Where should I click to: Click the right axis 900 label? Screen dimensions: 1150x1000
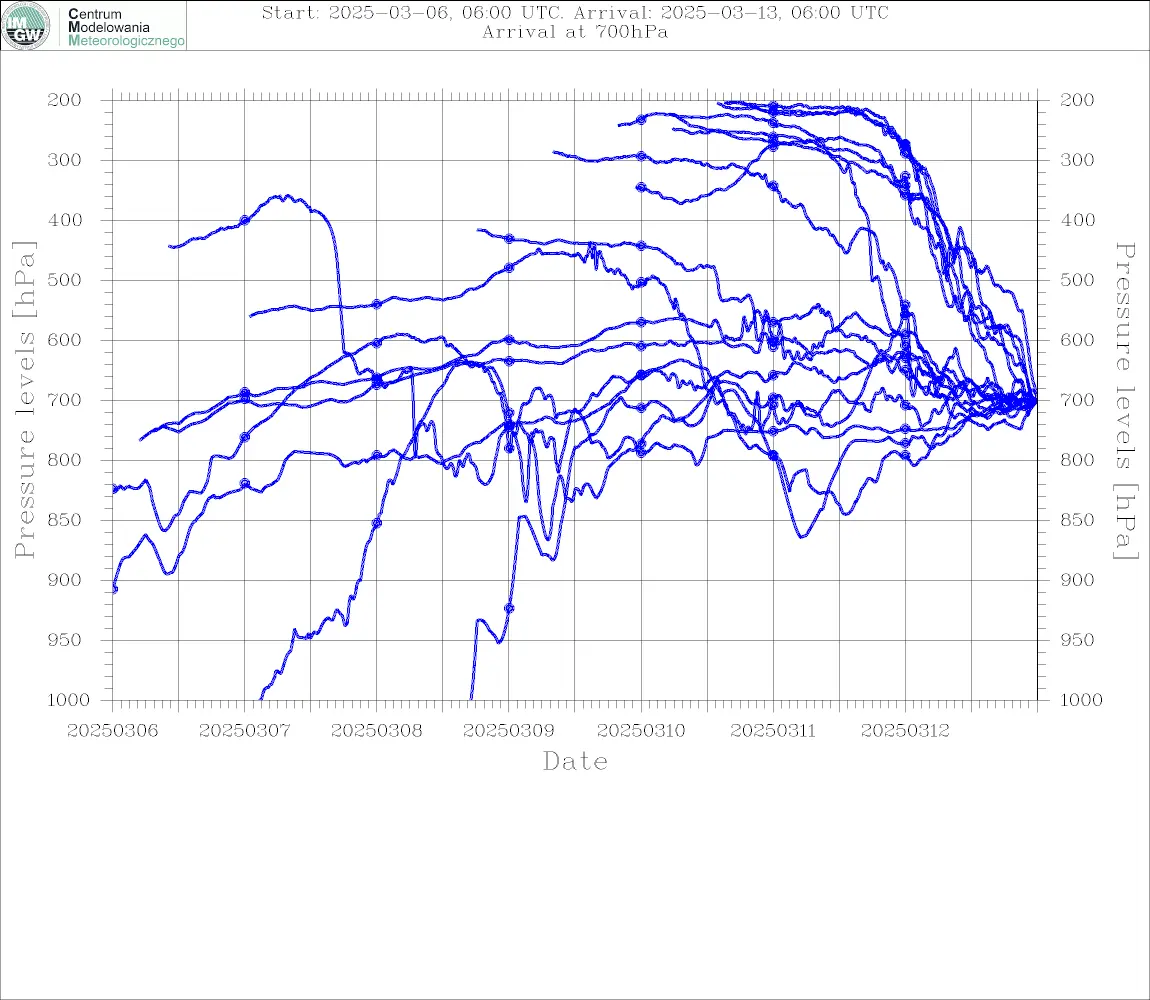[1077, 580]
